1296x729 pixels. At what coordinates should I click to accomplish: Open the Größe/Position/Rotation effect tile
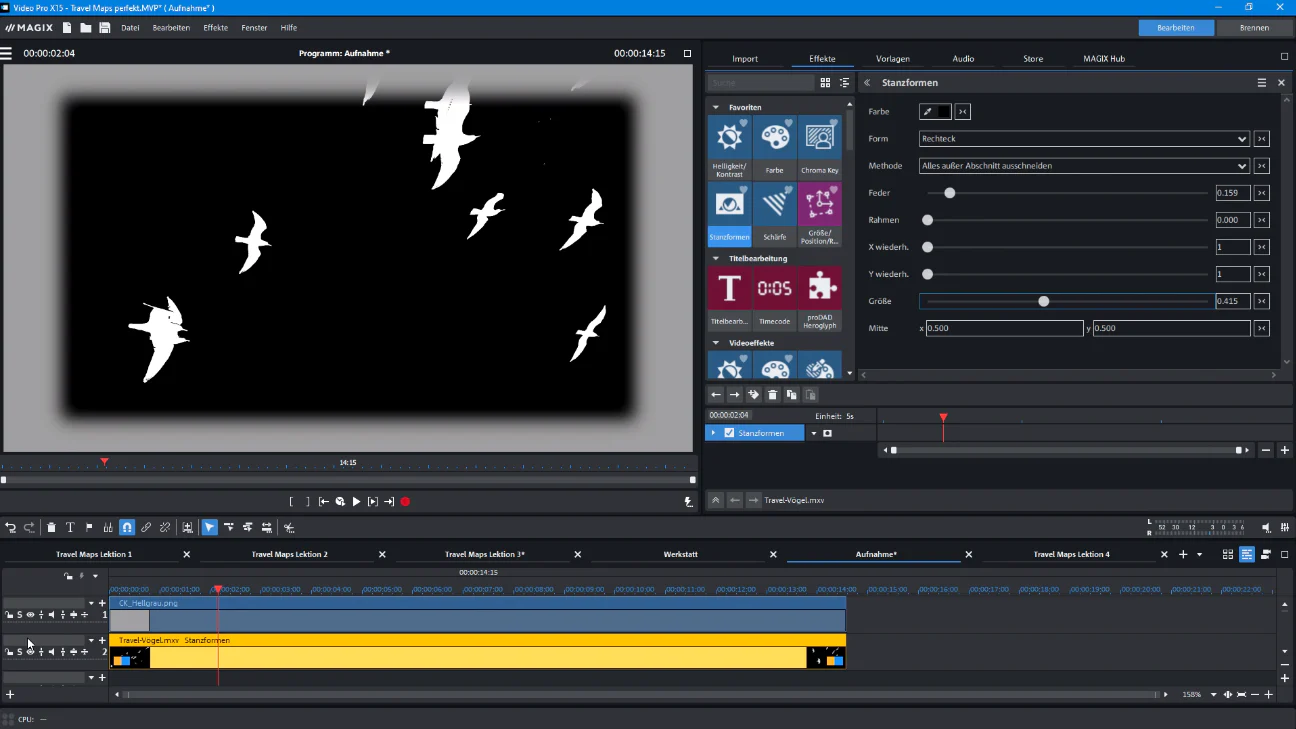[820, 215]
